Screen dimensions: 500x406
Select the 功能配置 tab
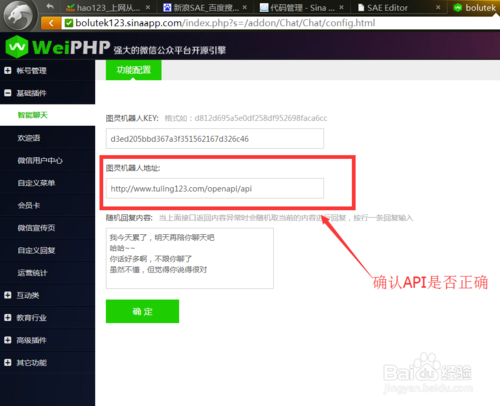pos(134,70)
